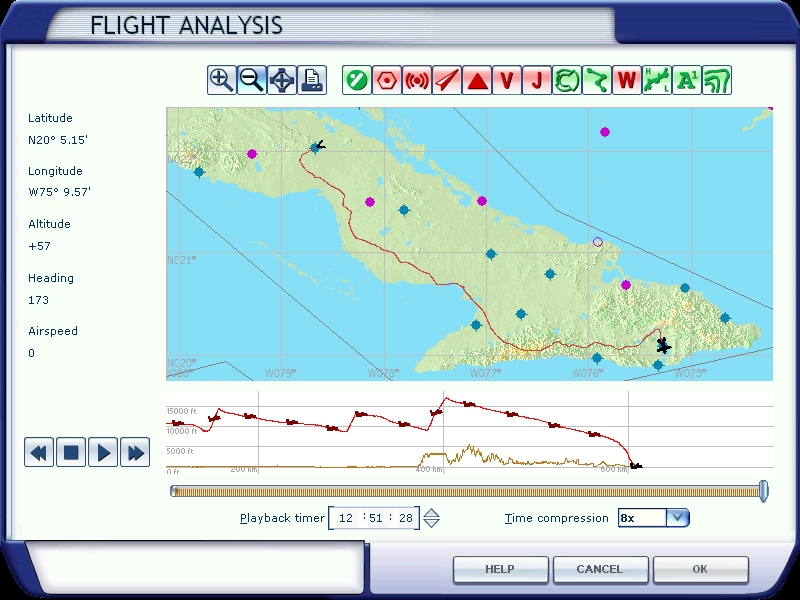Click the W077 longitude map label
Image resolution: width=800 pixels, height=600 pixels.
coord(485,373)
